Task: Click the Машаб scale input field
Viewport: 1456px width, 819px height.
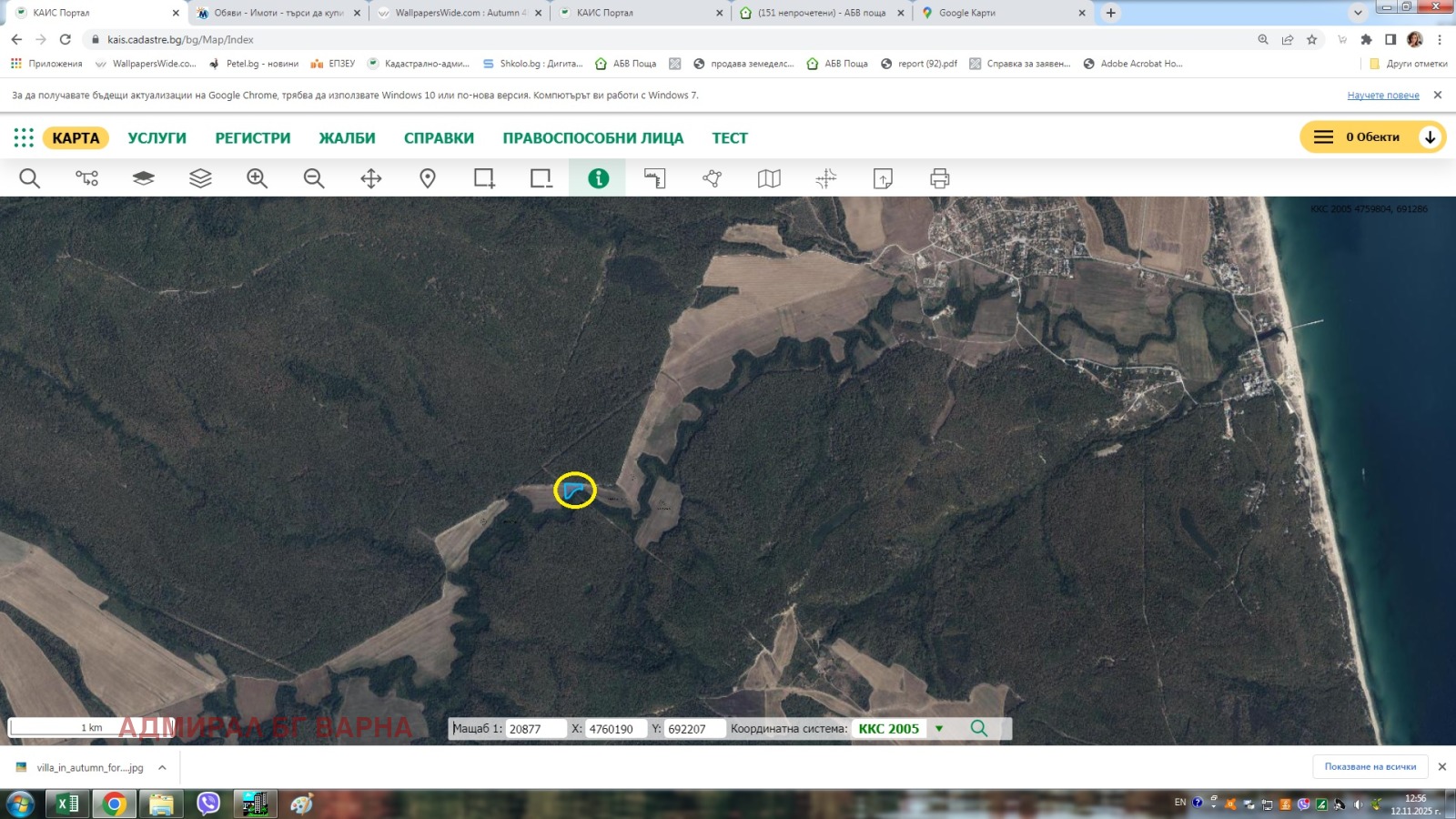Action: (536, 729)
